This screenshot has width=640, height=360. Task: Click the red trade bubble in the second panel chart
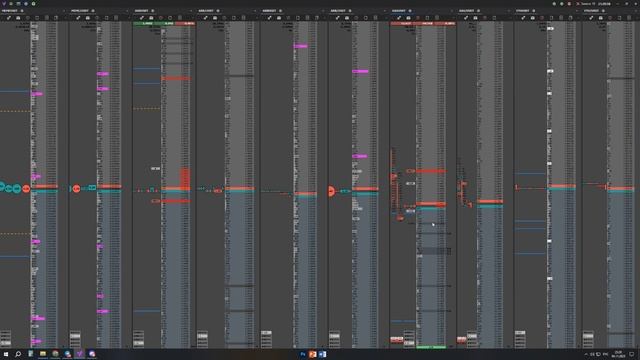(76, 189)
